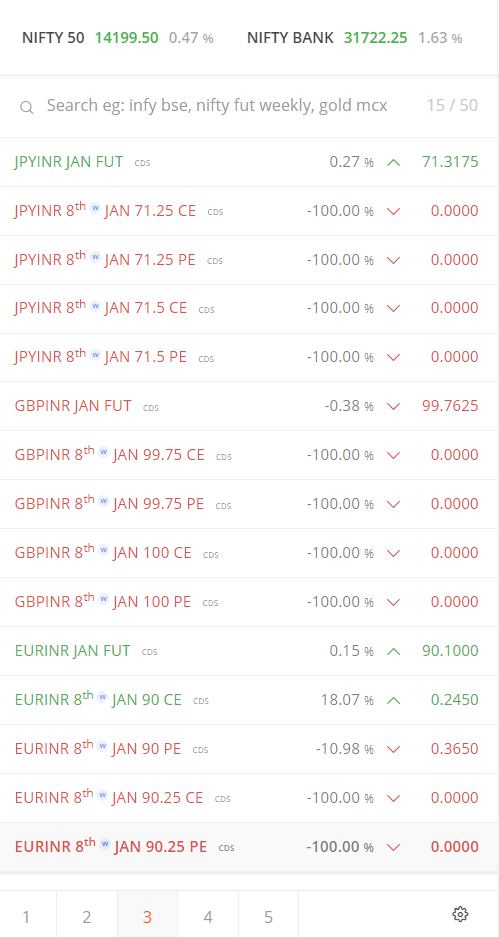Click weekly badge on JPYINR 71.25 CE

coord(95,208)
